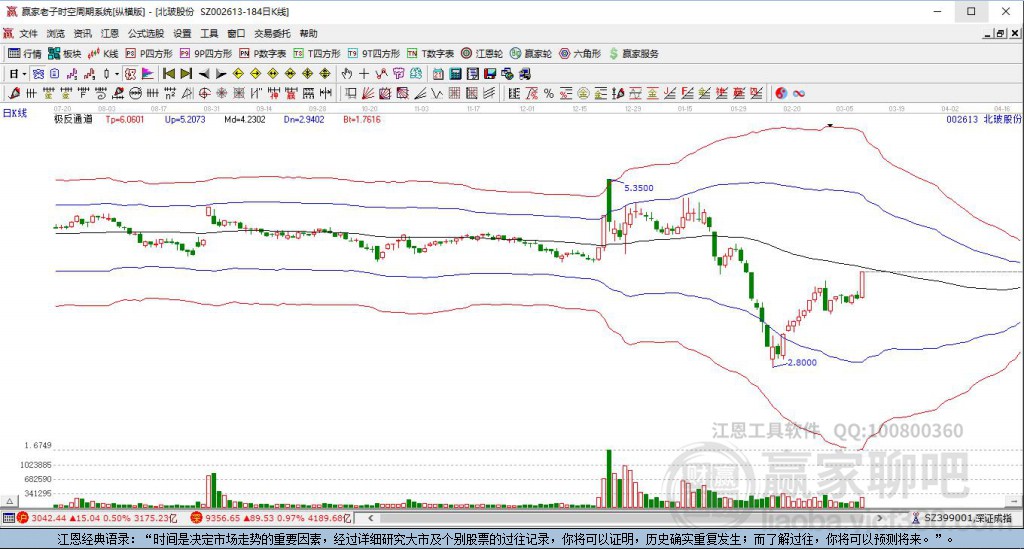
Task: Open the 浏览 menu
Action: pyautogui.click(x=56, y=33)
